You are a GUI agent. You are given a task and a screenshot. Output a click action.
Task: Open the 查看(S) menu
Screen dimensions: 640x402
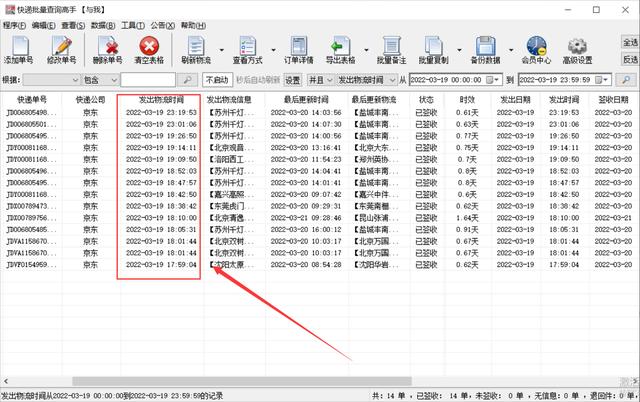coord(73,25)
